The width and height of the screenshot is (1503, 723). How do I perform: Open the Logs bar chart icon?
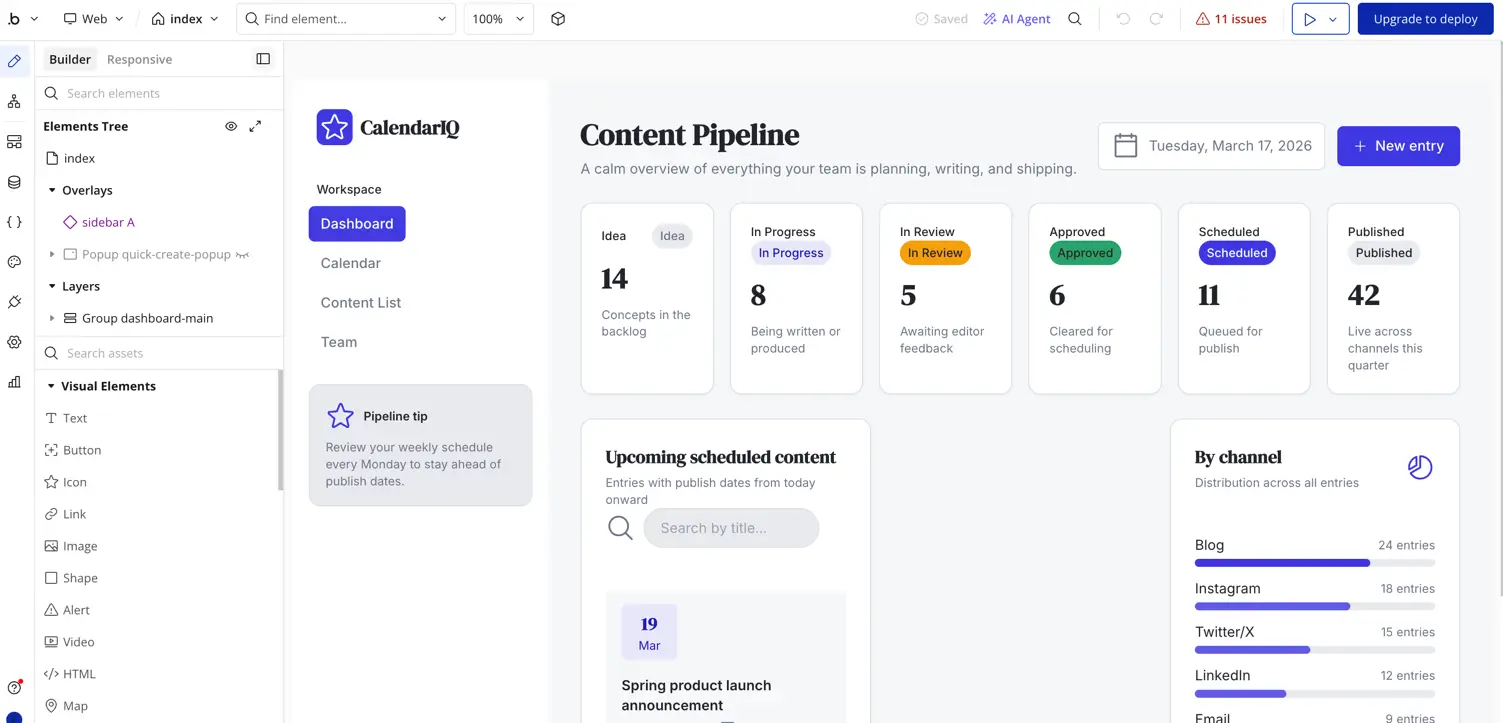pos(14,382)
